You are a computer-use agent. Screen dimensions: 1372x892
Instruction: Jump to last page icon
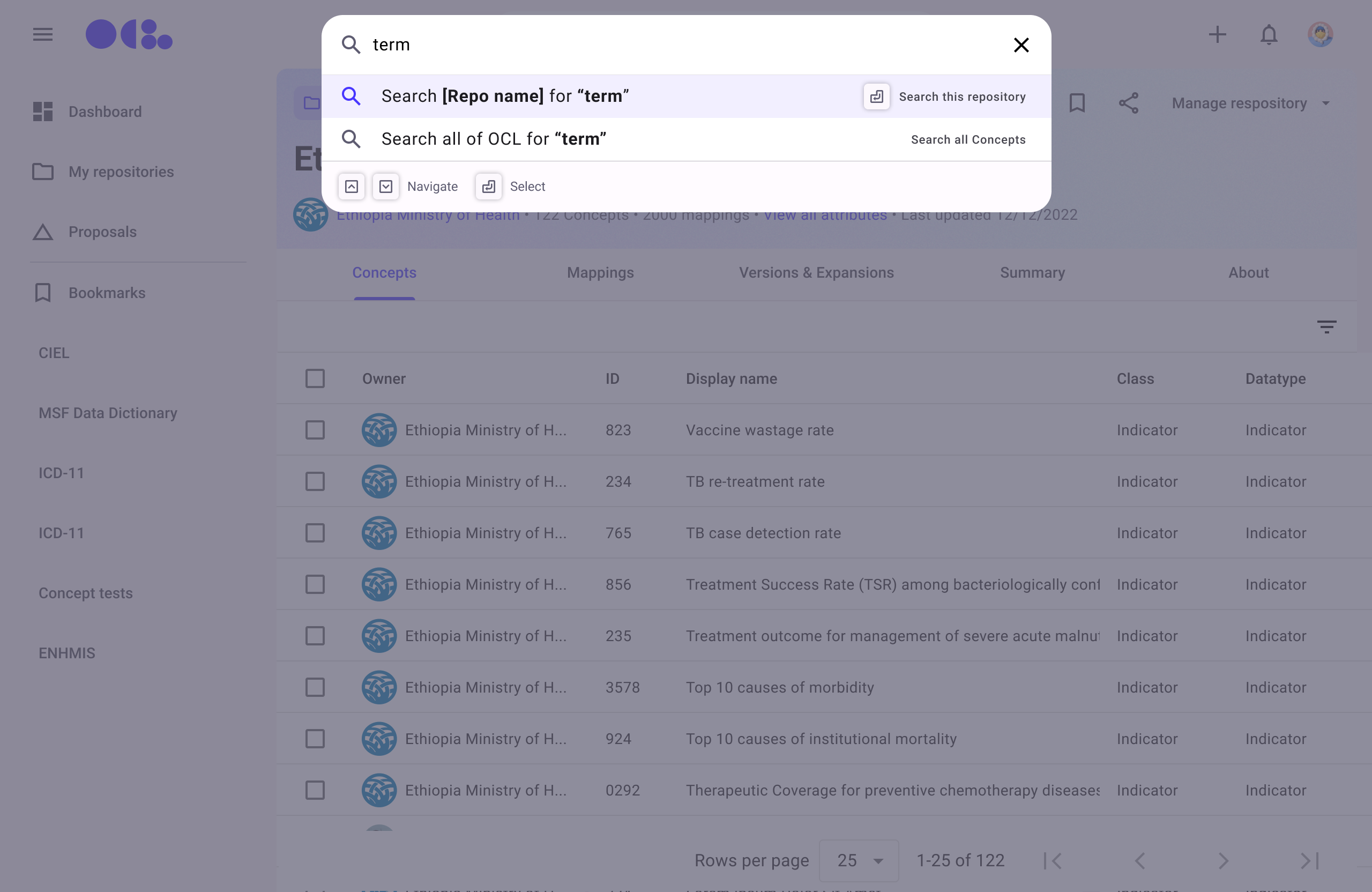pos(1309,861)
